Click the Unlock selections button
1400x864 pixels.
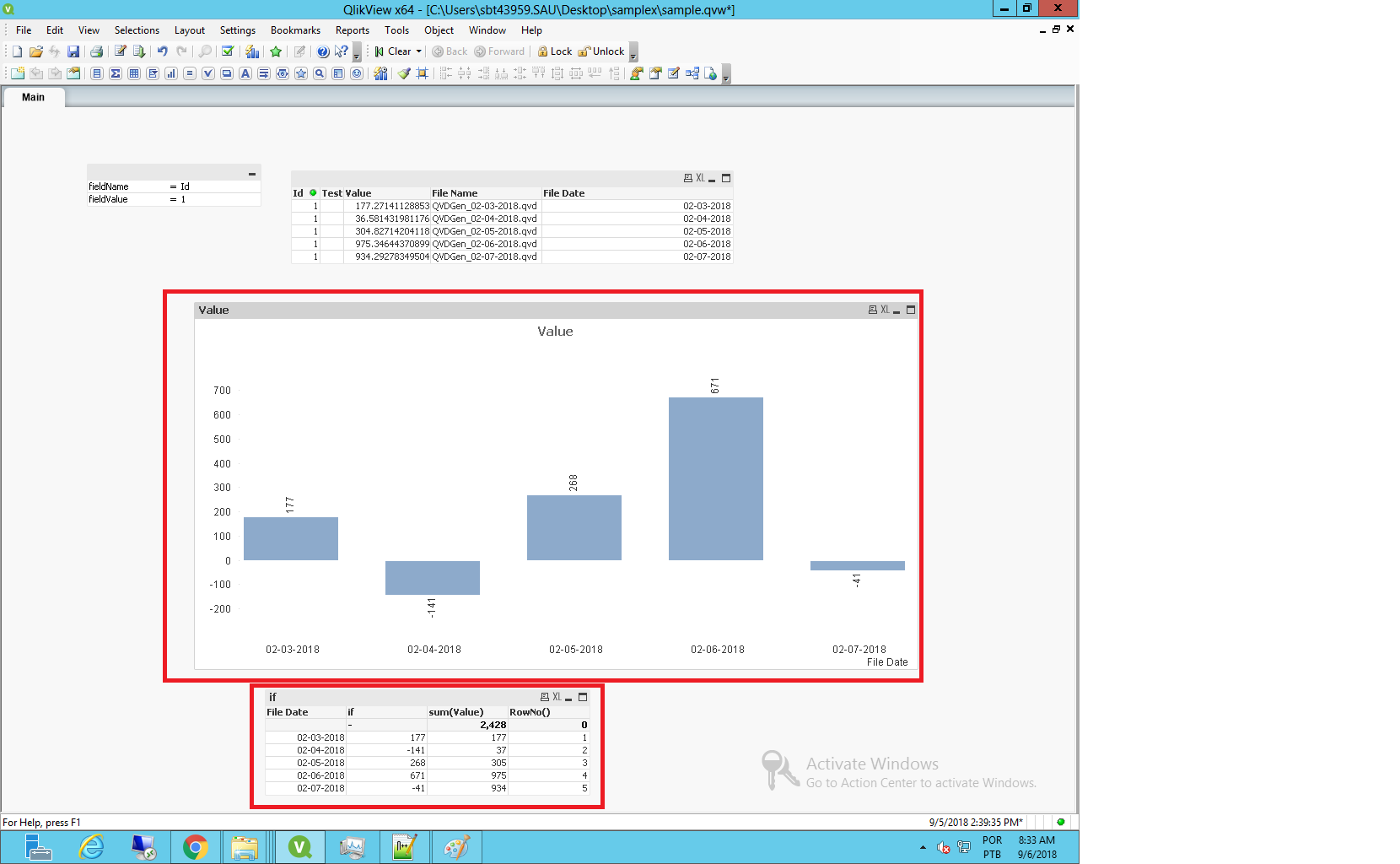[601, 51]
